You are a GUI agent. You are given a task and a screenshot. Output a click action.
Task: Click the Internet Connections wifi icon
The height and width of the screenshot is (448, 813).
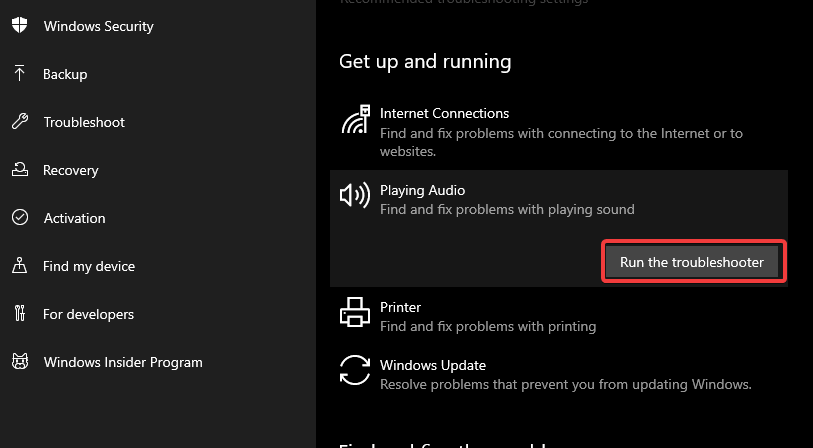coord(355,119)
